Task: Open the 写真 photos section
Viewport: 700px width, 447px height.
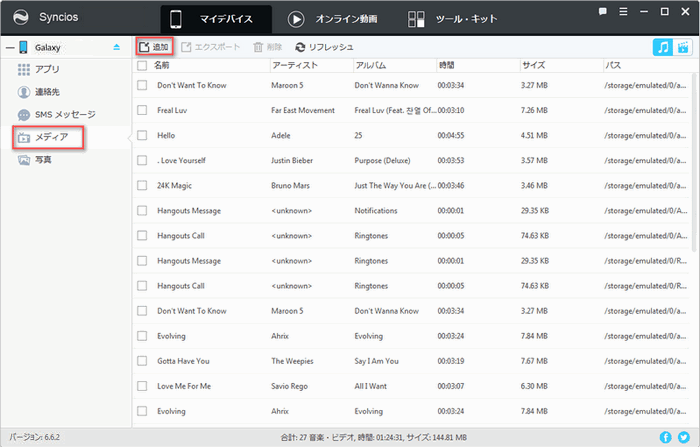Action: tap(34, 160)
